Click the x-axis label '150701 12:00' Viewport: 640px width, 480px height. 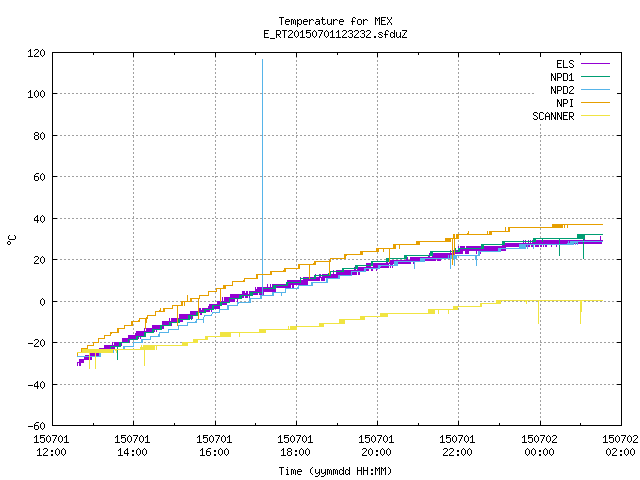[x=51, y=446]
